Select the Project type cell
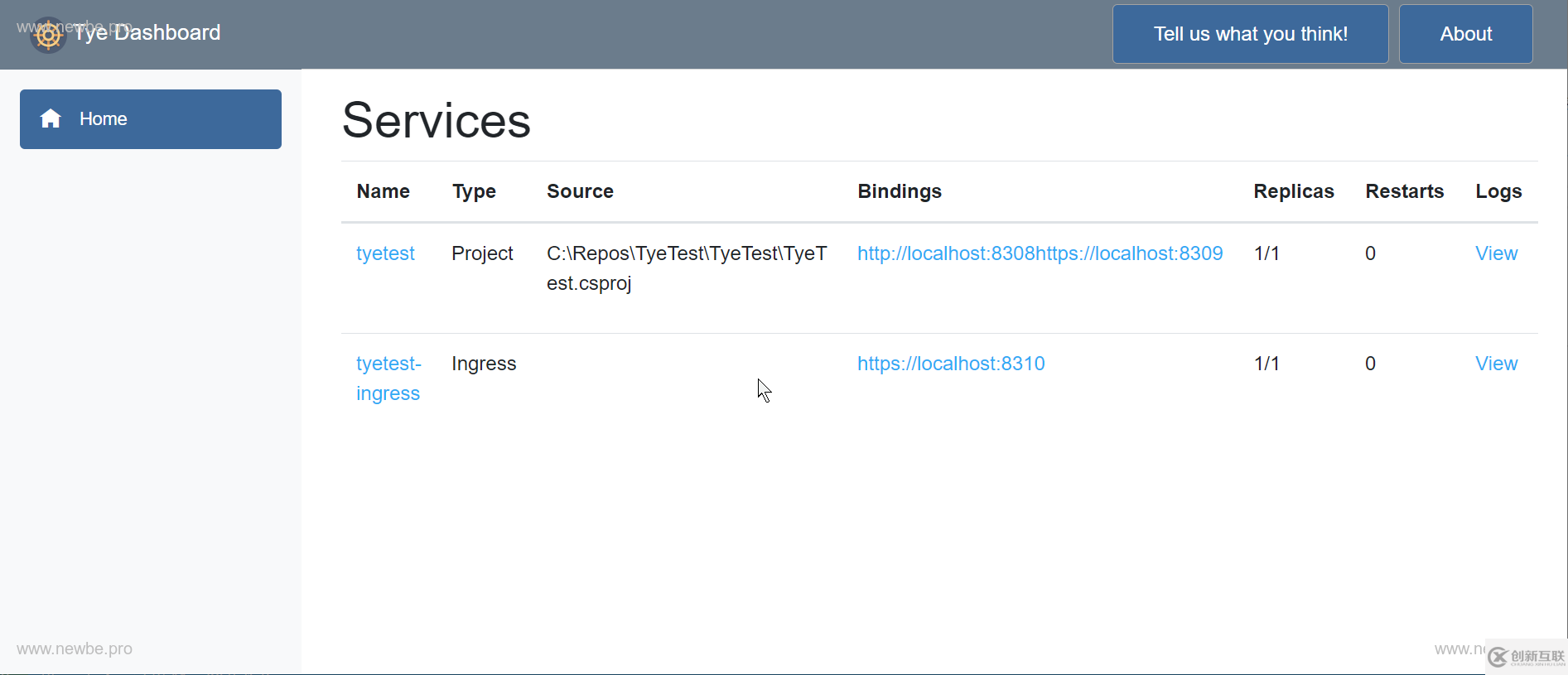 [x=482, y=253]
